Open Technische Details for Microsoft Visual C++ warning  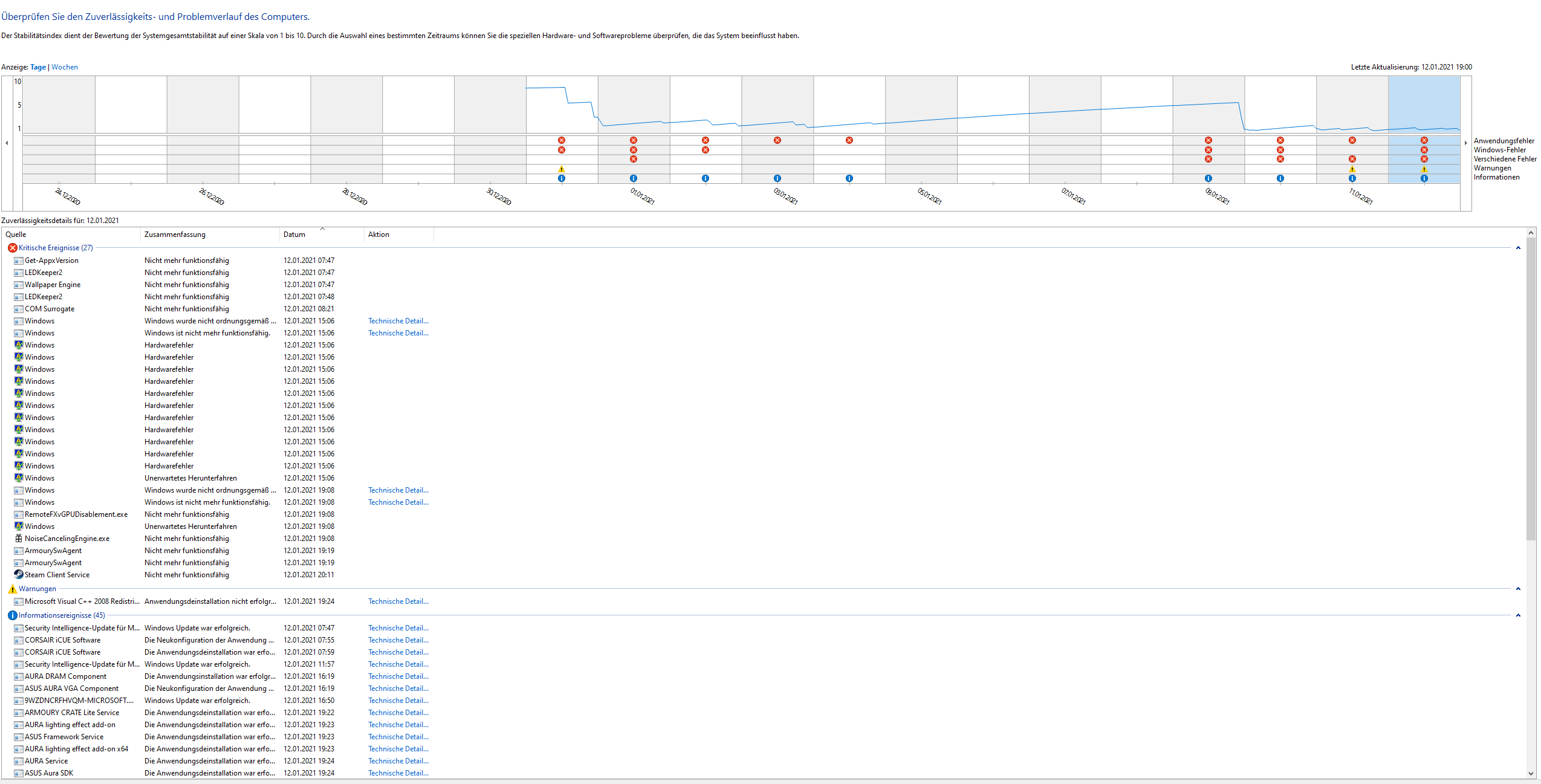click(x=398, y=601)
